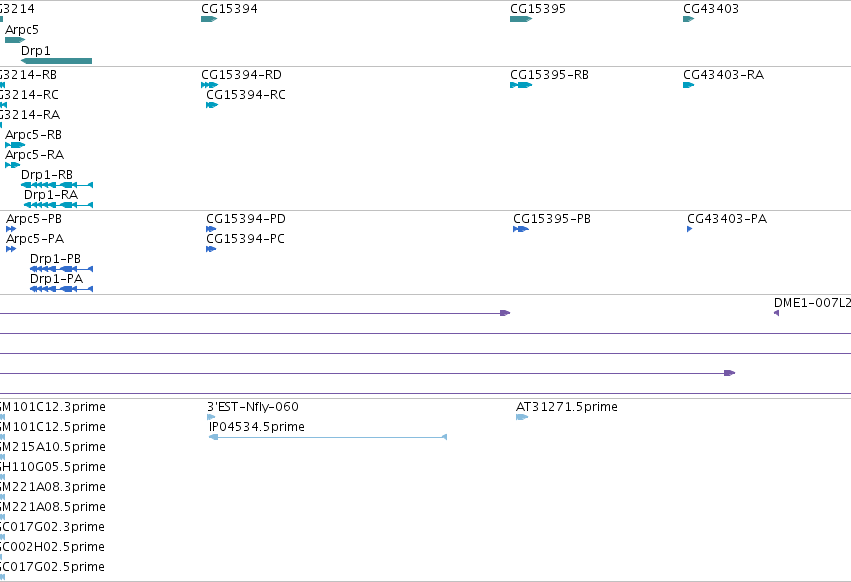The image size is (851, 582).
Task: Click the CG15394-PC protein glyph
Action: pyautogui.click(x=211, y=249)
